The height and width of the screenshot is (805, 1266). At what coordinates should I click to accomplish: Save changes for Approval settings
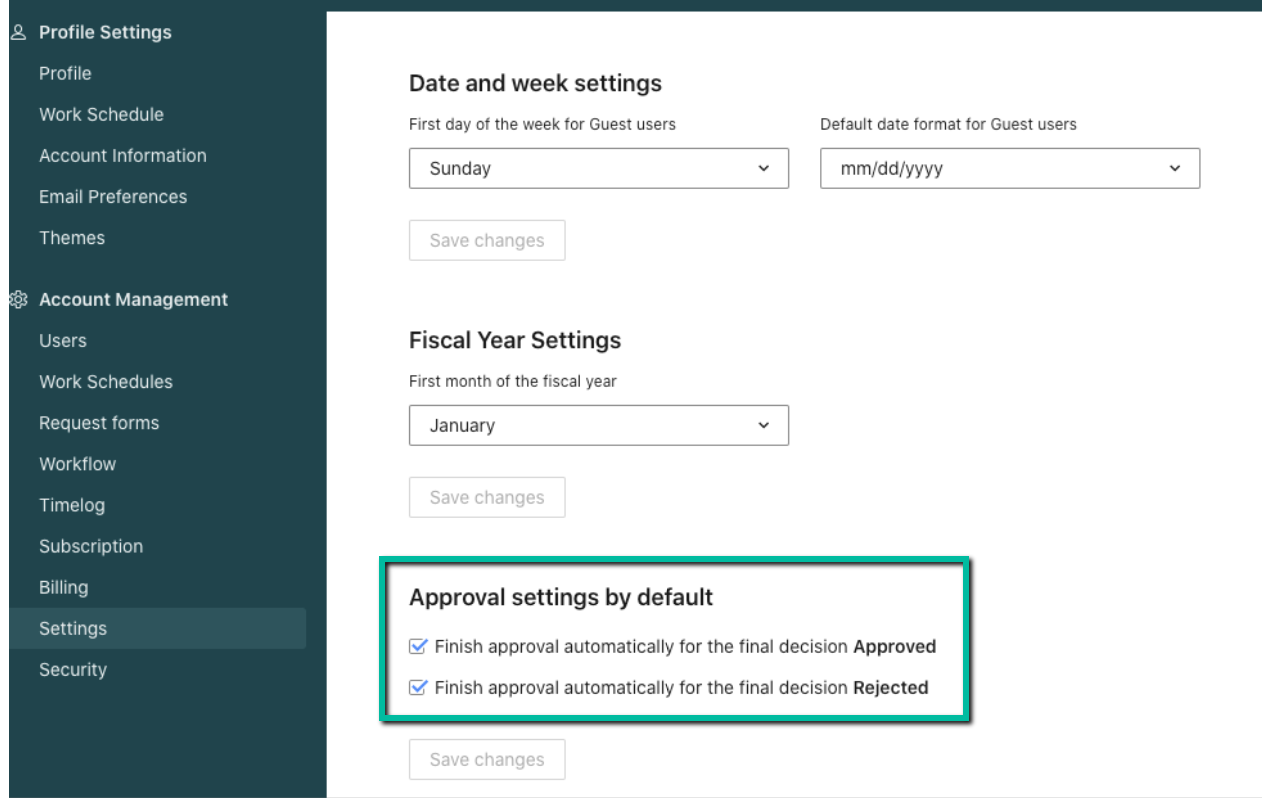(x=487, y=759)
